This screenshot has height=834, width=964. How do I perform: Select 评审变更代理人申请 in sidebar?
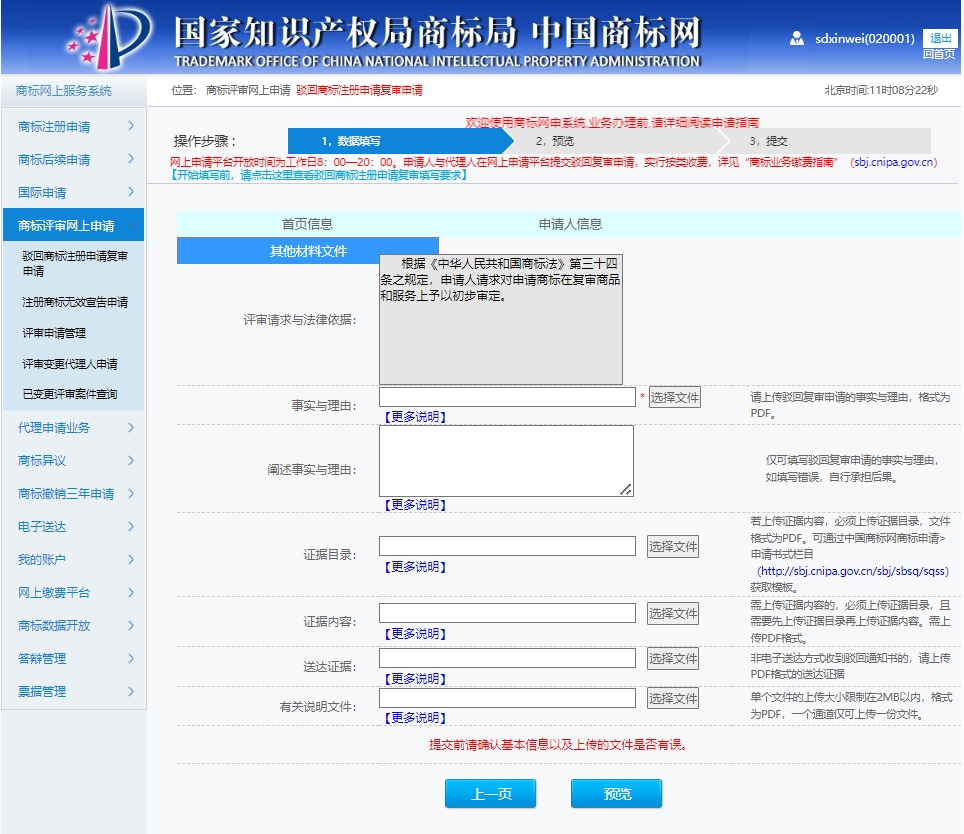tap(69, 364)
